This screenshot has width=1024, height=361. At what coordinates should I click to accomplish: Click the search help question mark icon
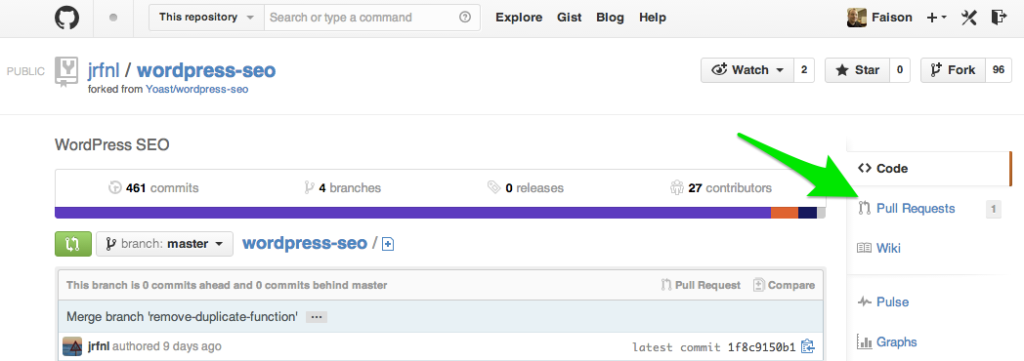coord(465,18)
